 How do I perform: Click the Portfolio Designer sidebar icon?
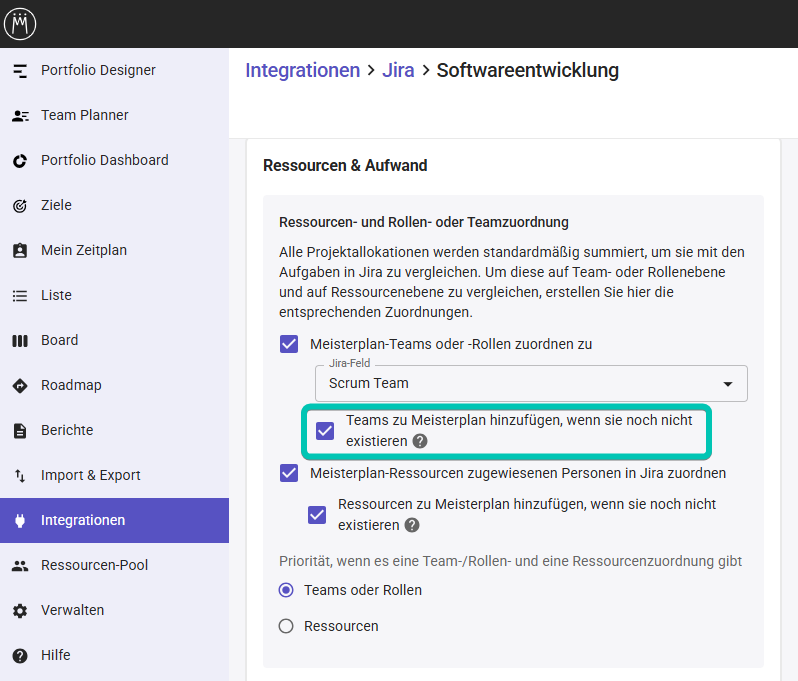(20, 71)
